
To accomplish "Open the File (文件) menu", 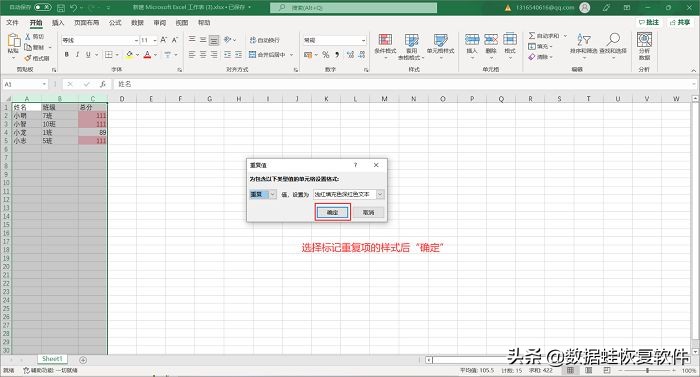I will 12,22.
